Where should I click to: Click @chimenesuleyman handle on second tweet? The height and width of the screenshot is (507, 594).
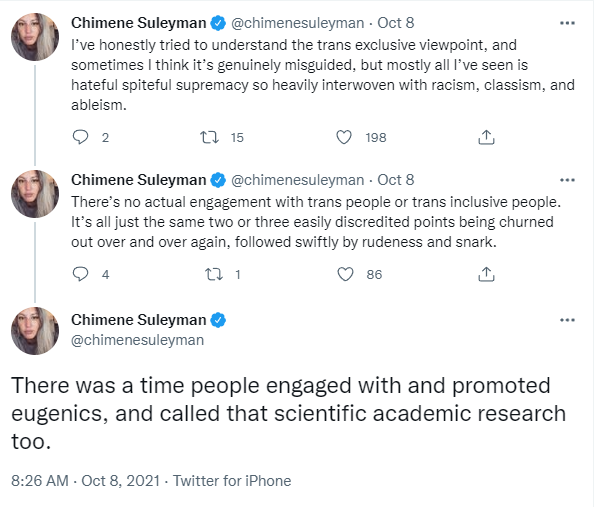297,180
